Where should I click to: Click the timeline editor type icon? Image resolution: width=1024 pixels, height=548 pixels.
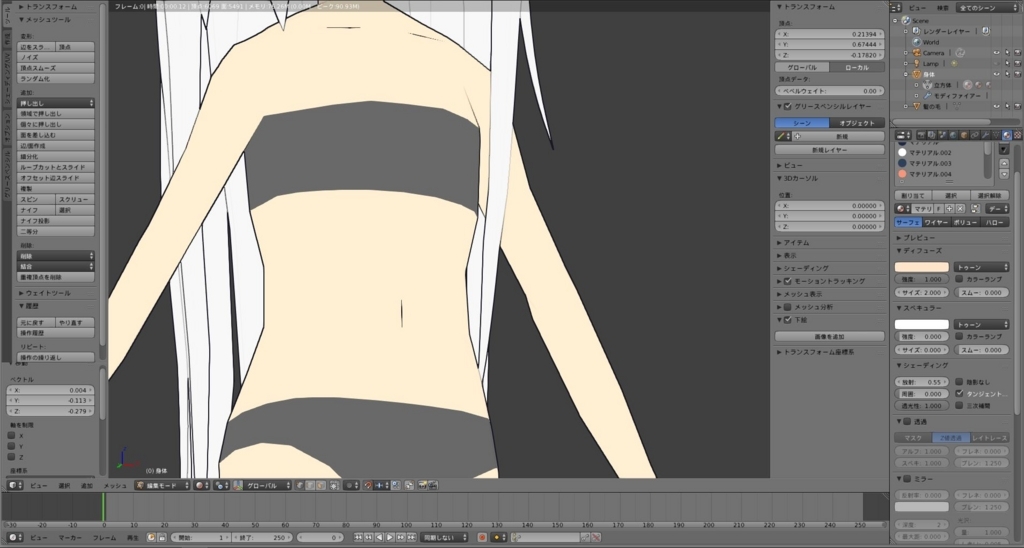point(14,538)
